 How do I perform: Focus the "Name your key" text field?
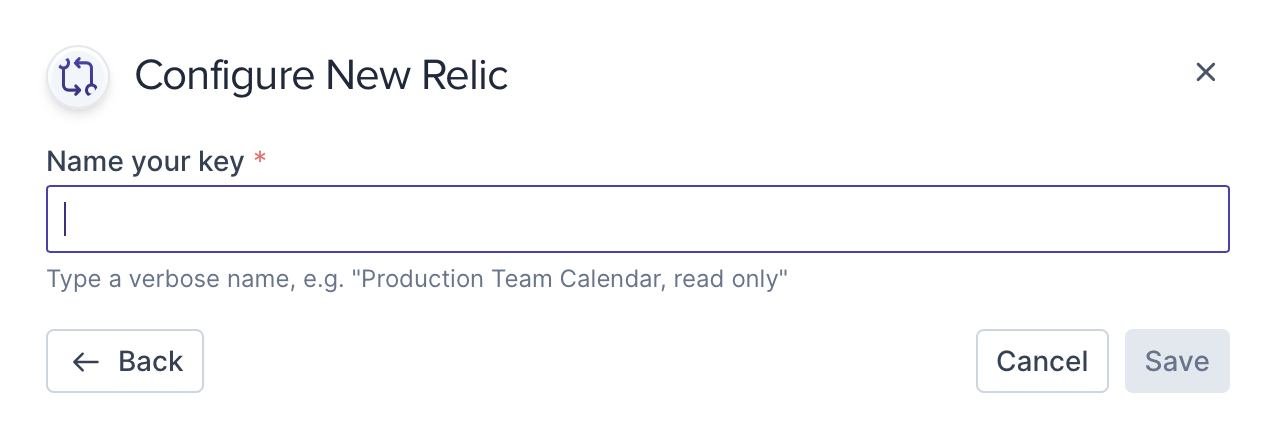click(x=638, y=219)
